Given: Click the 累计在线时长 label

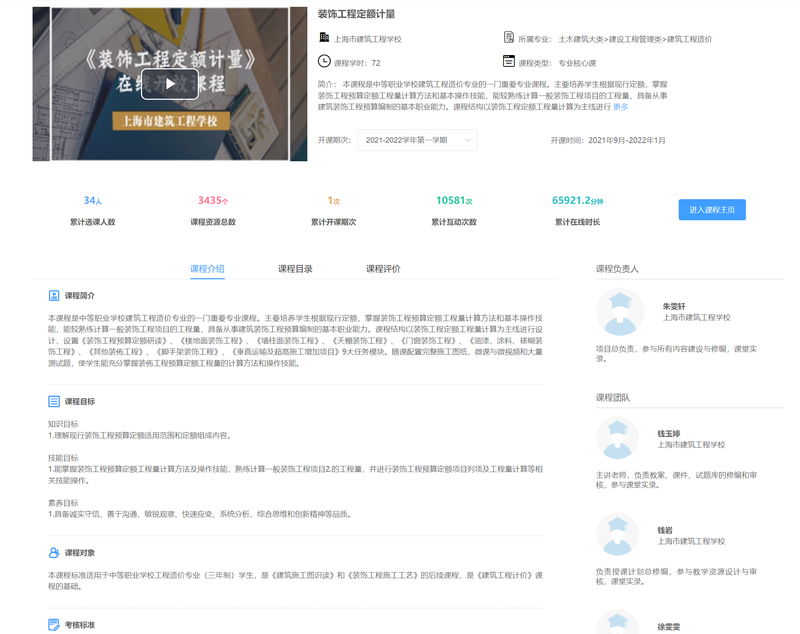Looking at the screenshot, I should [x=578, y=222].
